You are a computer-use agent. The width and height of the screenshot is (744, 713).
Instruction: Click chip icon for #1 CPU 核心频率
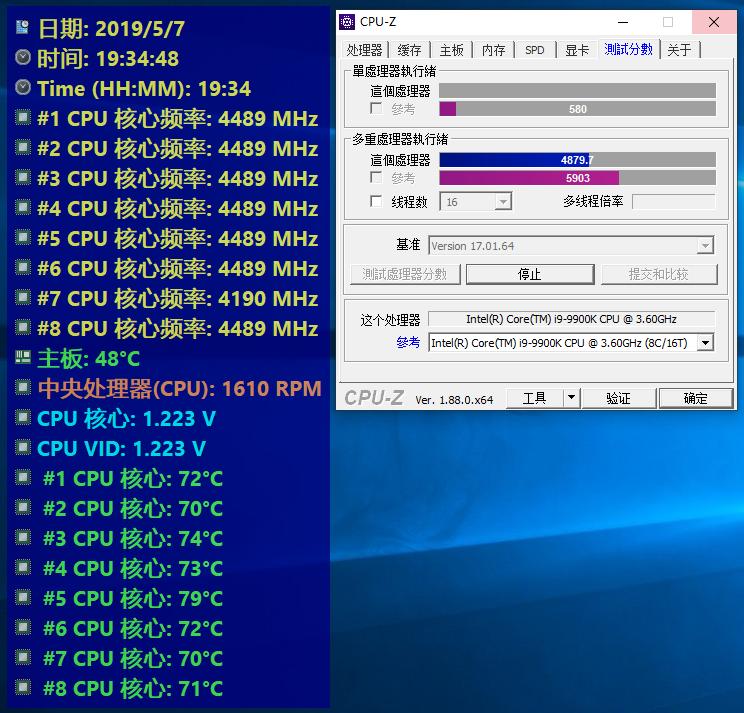coord(23,117)
